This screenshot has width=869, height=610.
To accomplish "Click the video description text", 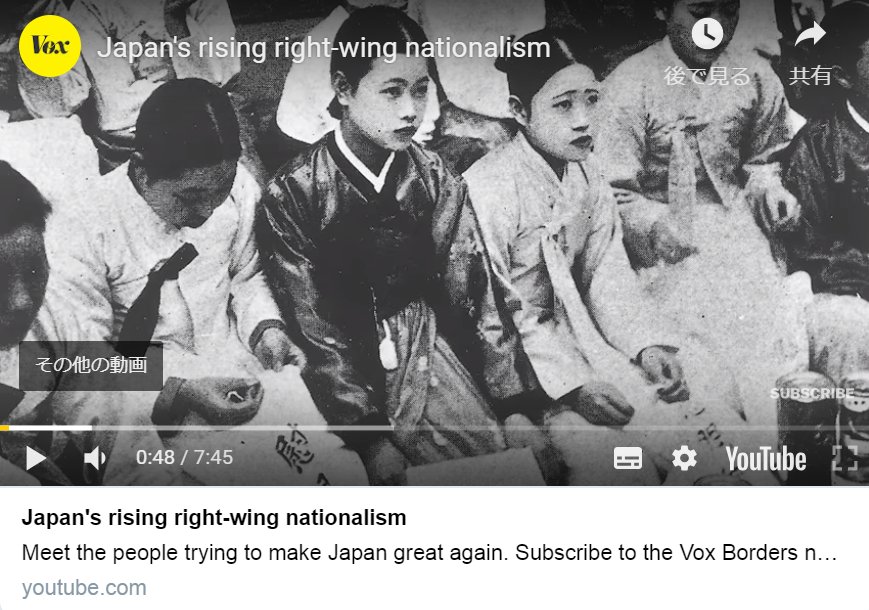I will pos(429,552).
